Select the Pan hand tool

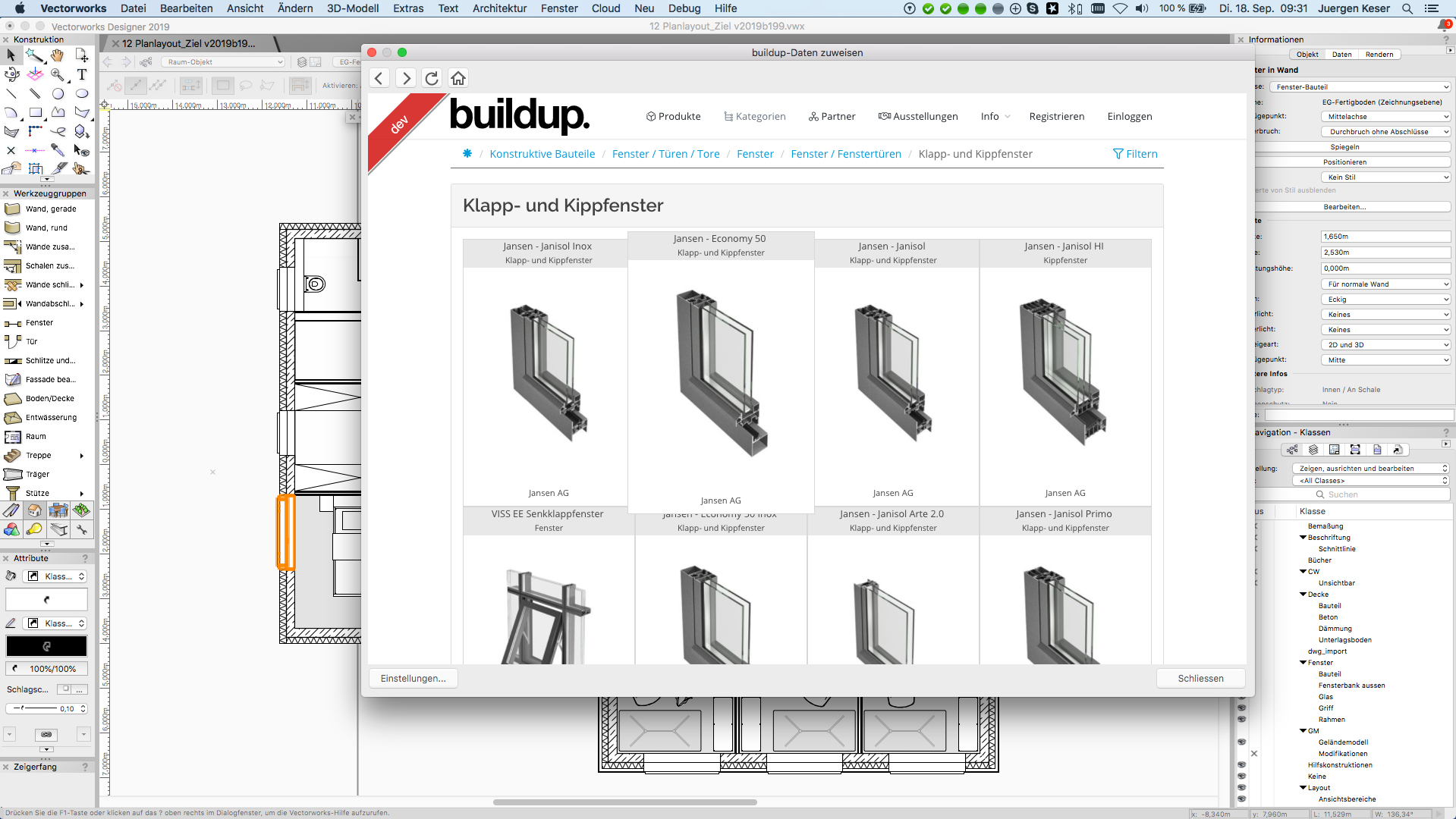pos(58,55)
